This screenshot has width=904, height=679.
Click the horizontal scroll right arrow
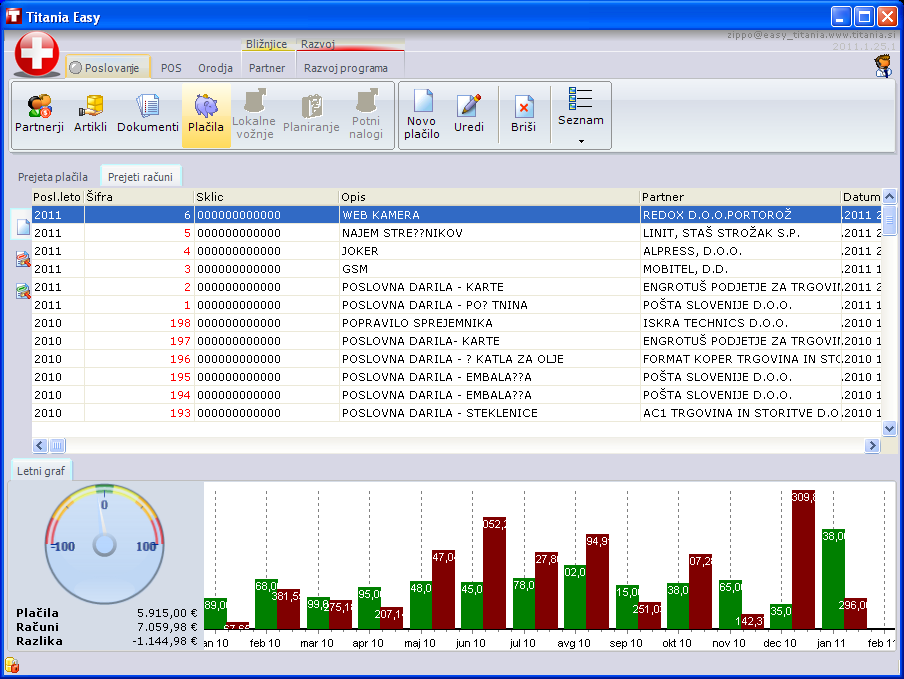(872, 445)
